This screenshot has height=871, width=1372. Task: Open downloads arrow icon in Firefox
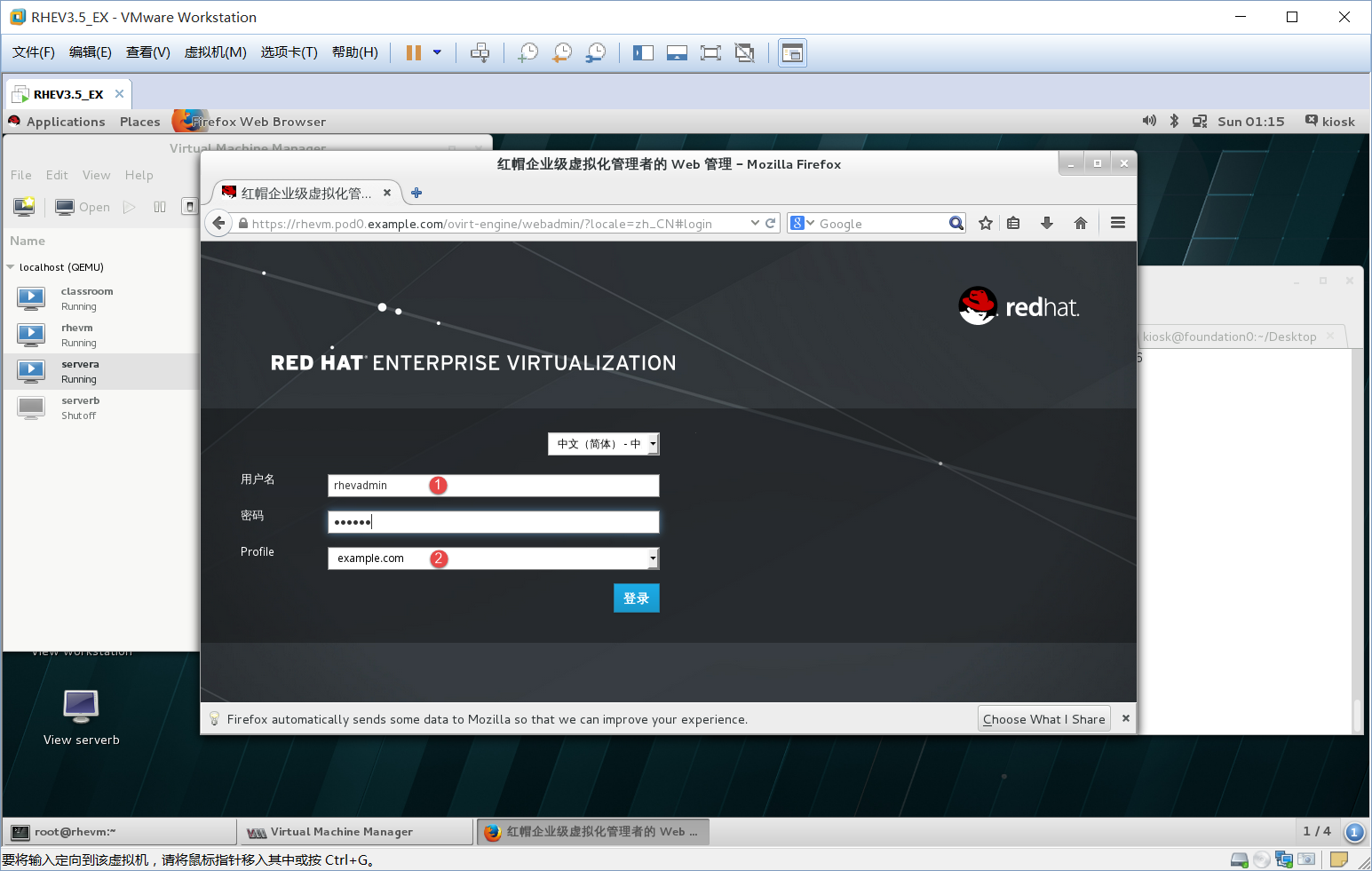point(1047,223)
